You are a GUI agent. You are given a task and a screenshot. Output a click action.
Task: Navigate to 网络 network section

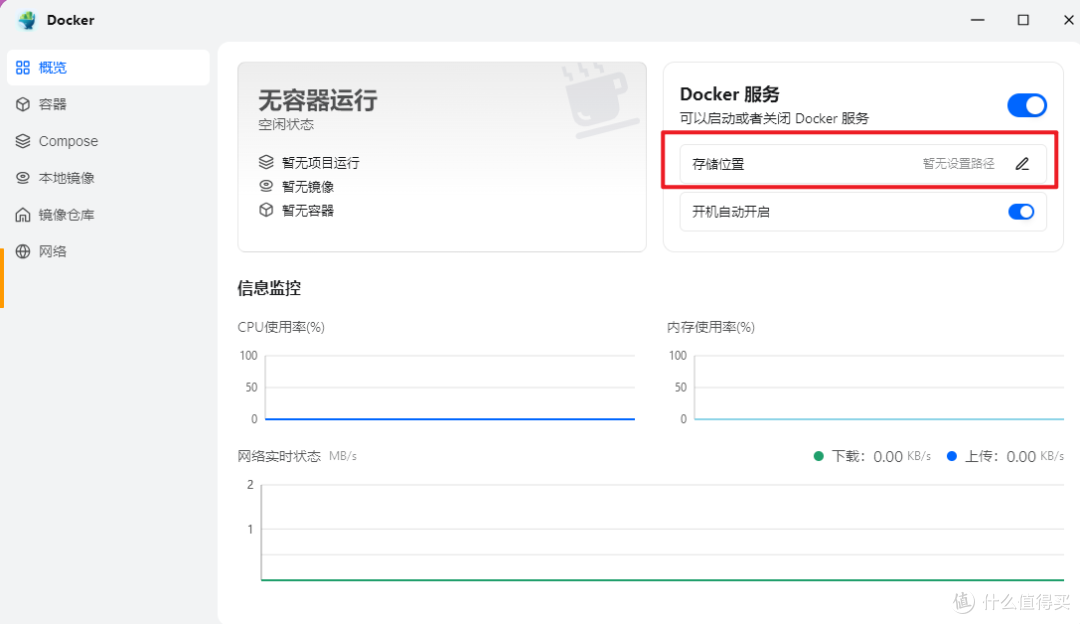[108, 251]
